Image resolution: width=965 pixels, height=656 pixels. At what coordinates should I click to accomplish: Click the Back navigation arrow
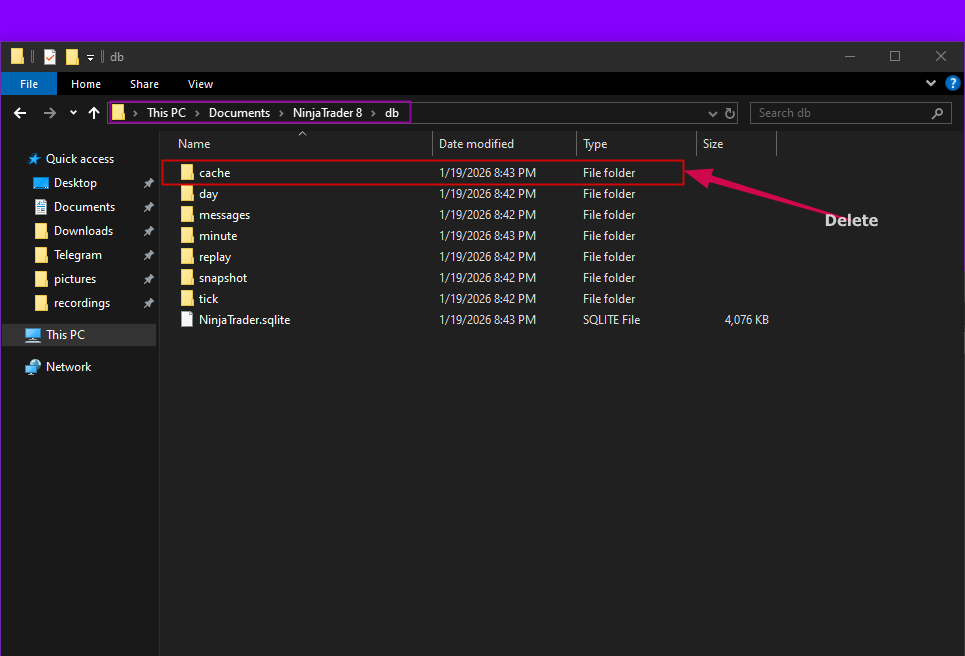(20, 113)
